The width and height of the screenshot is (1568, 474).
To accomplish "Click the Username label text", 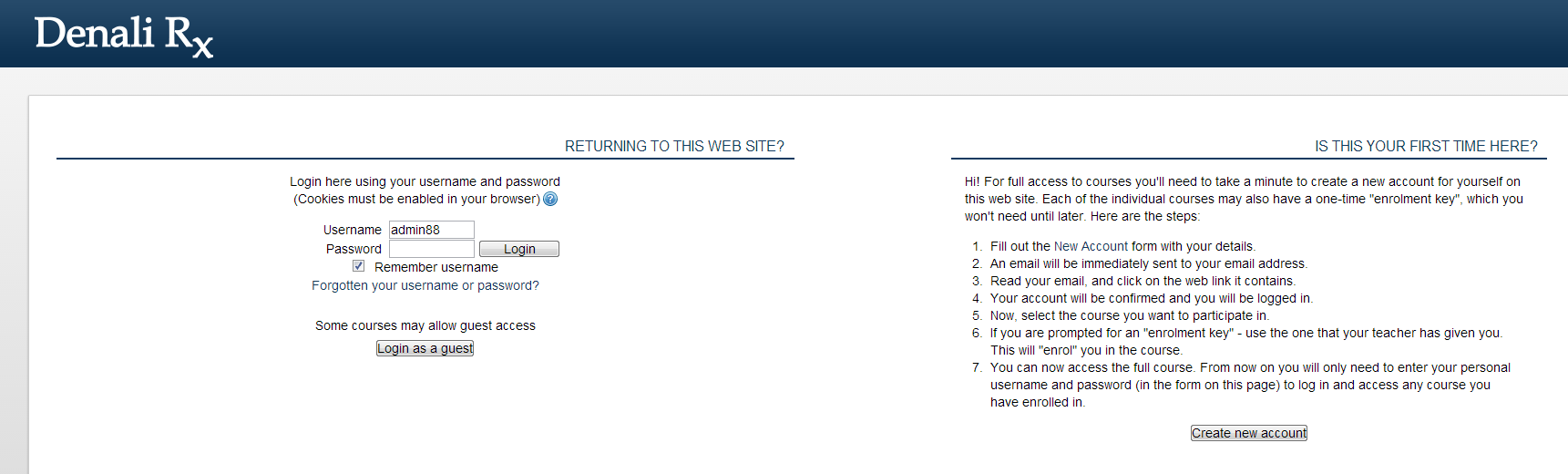I will point(352,230).
